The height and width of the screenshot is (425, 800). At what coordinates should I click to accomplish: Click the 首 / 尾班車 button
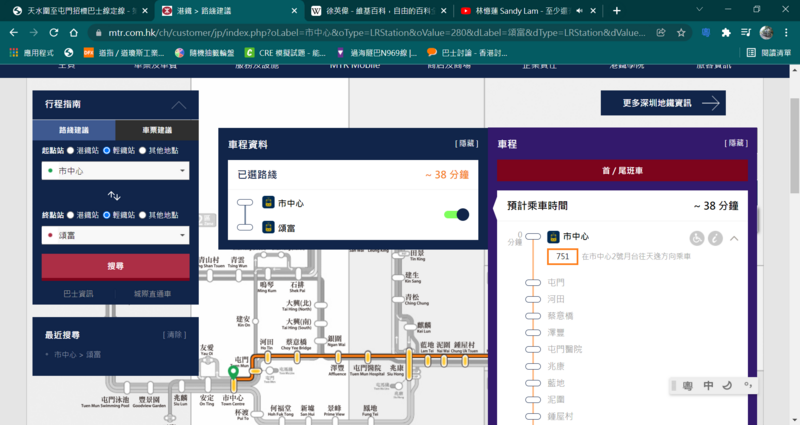622,170
